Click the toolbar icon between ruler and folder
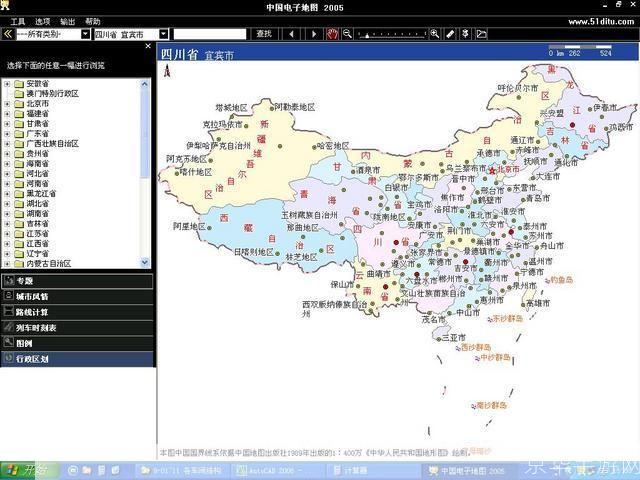The height and width of the screenshot is (480, 640). click(465, 34)
